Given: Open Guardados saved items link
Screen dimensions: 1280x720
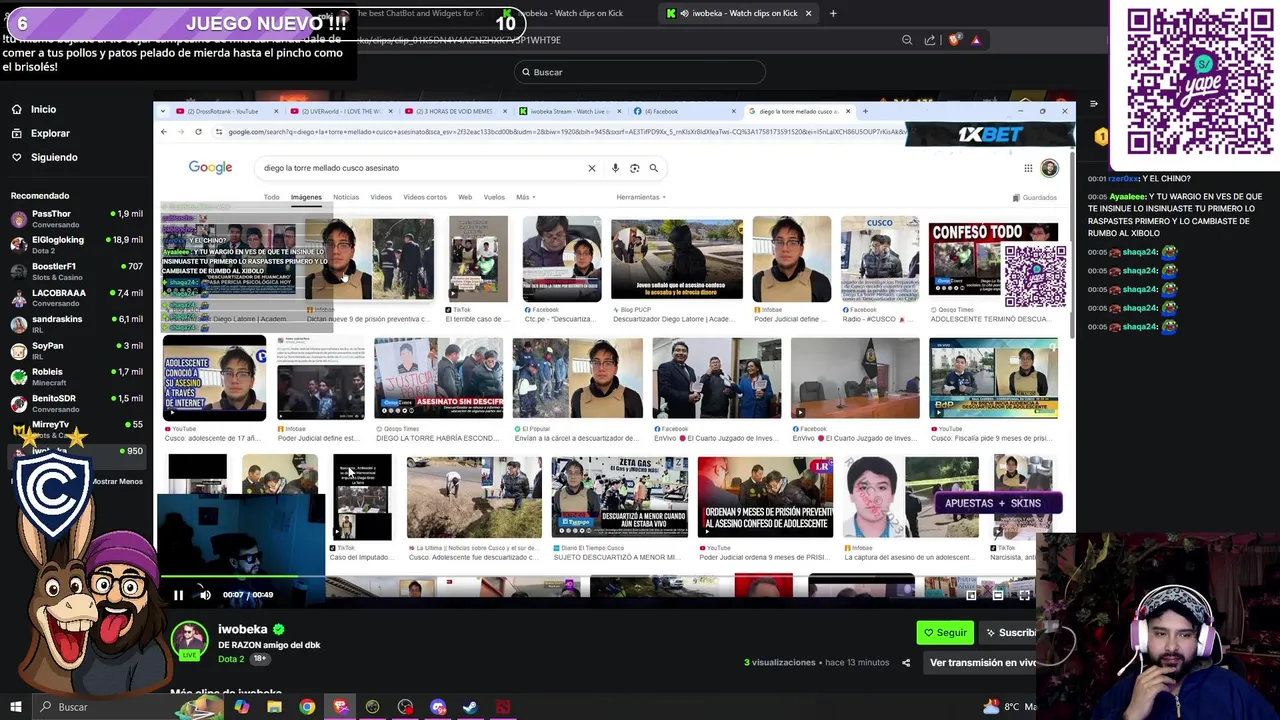Looking at the screenshot, I should click(x=1035, y=197).
